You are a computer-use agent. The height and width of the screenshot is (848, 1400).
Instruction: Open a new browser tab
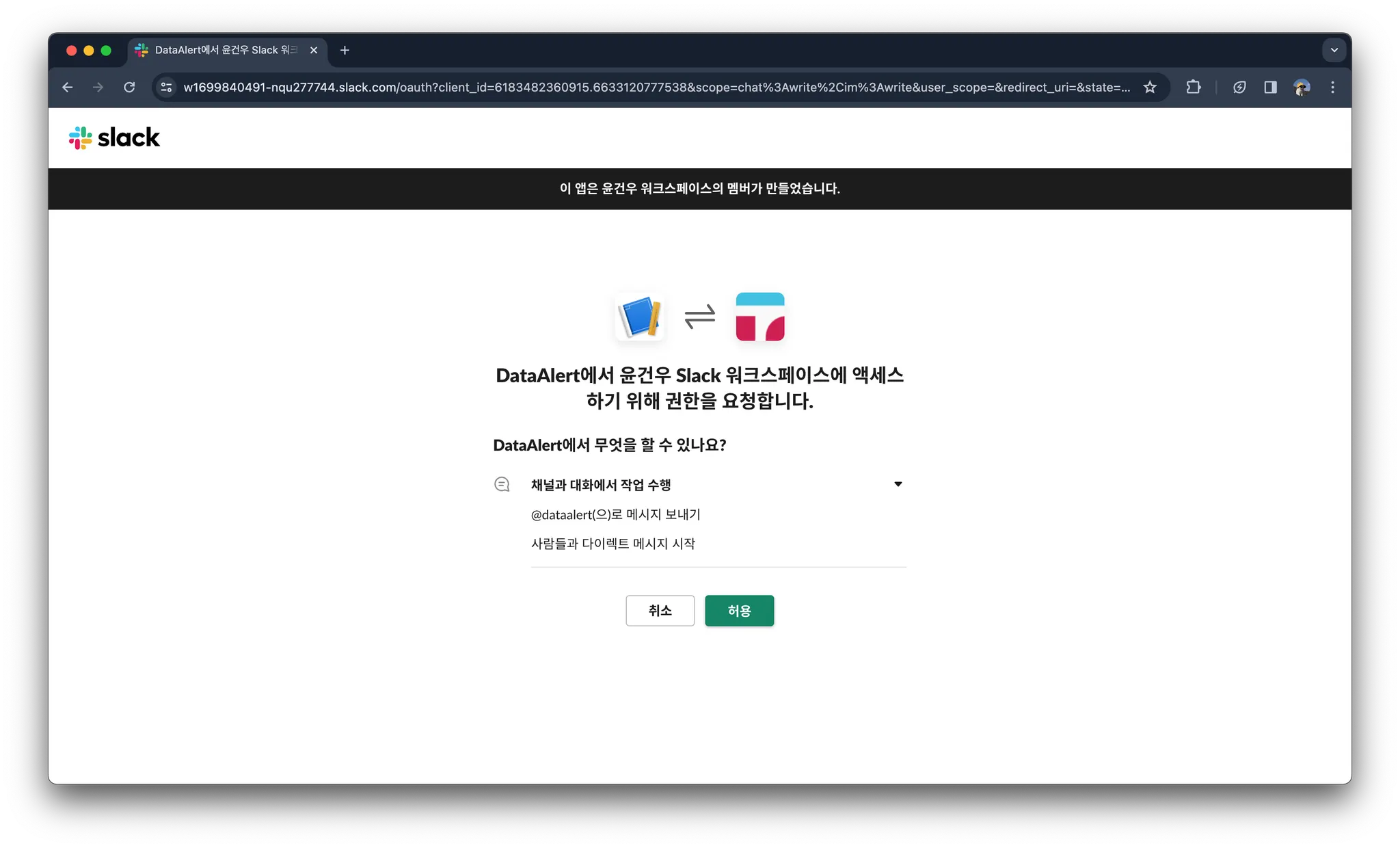click(x=345, y=50)
